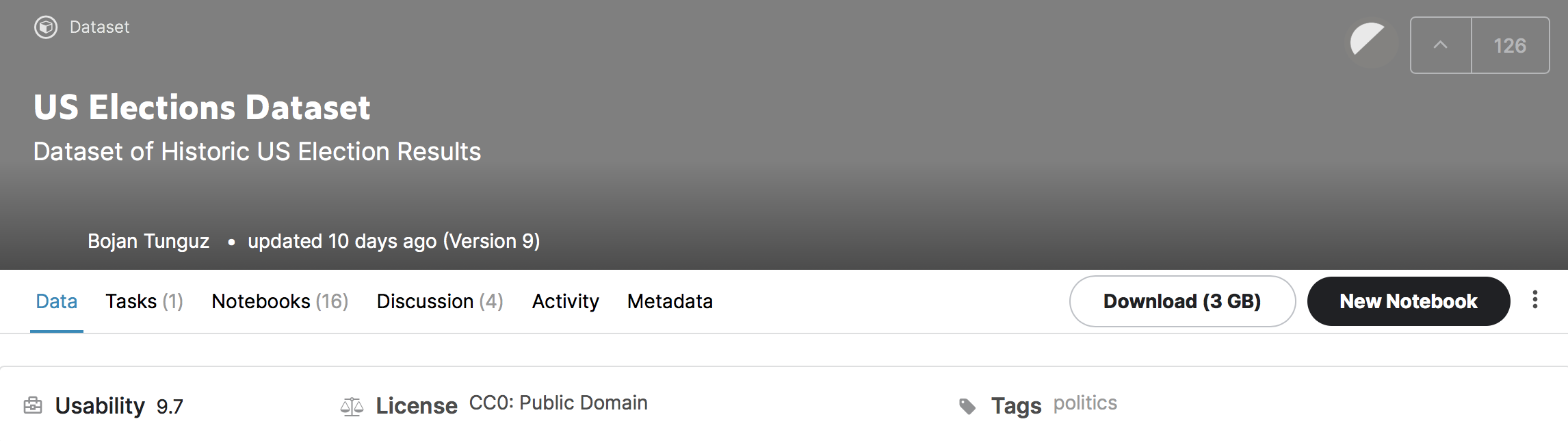Click the Dataset cube icon
Image resolution: width=1568 pixels, height=441 pixels.
pos(46,27)
